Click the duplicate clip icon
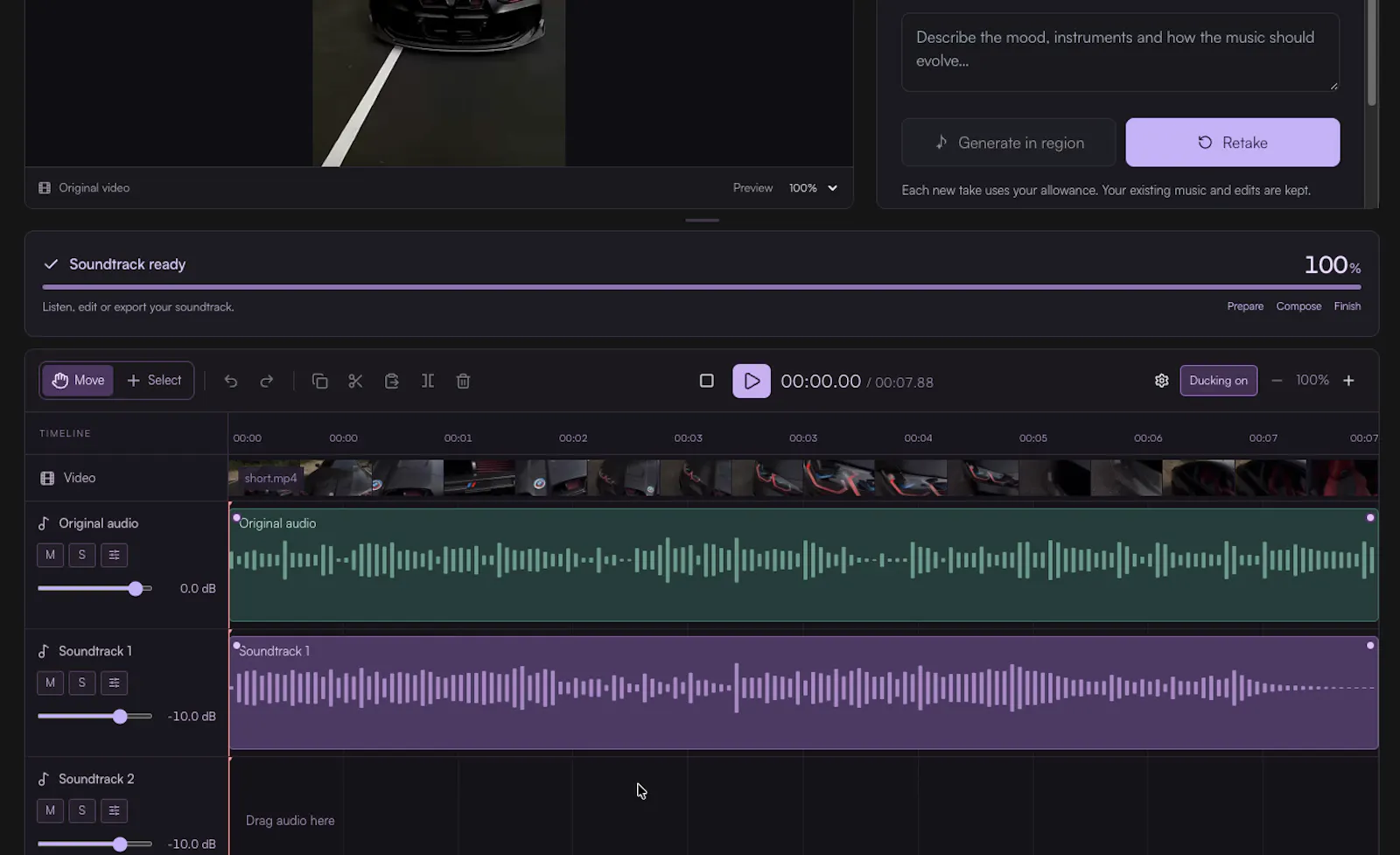The image size is (1400, 855). click(319, 381)
